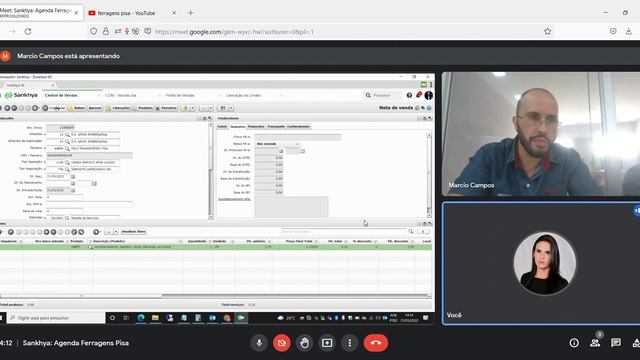Click the Produtos toolbar button
640x360 pixels.
[x=143, y=108]
